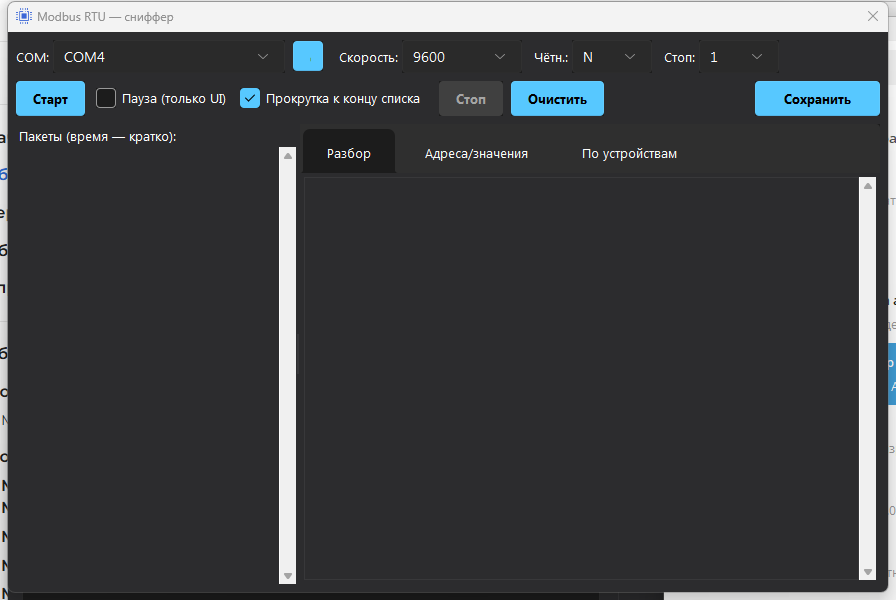Expand the Скорость baud rate dropdown
896x600 pixels.
pos(462,57)
